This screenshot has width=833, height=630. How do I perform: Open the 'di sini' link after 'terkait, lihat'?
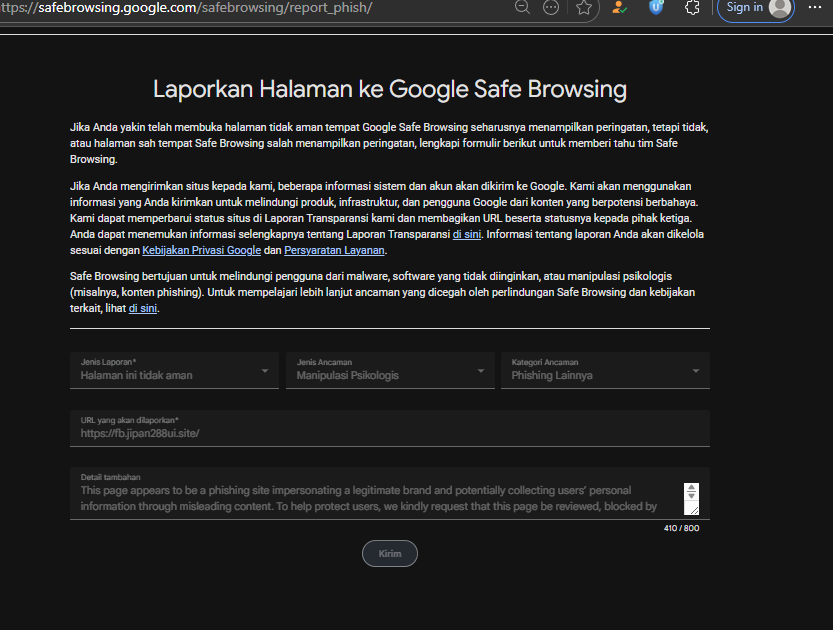coord(143,308)
